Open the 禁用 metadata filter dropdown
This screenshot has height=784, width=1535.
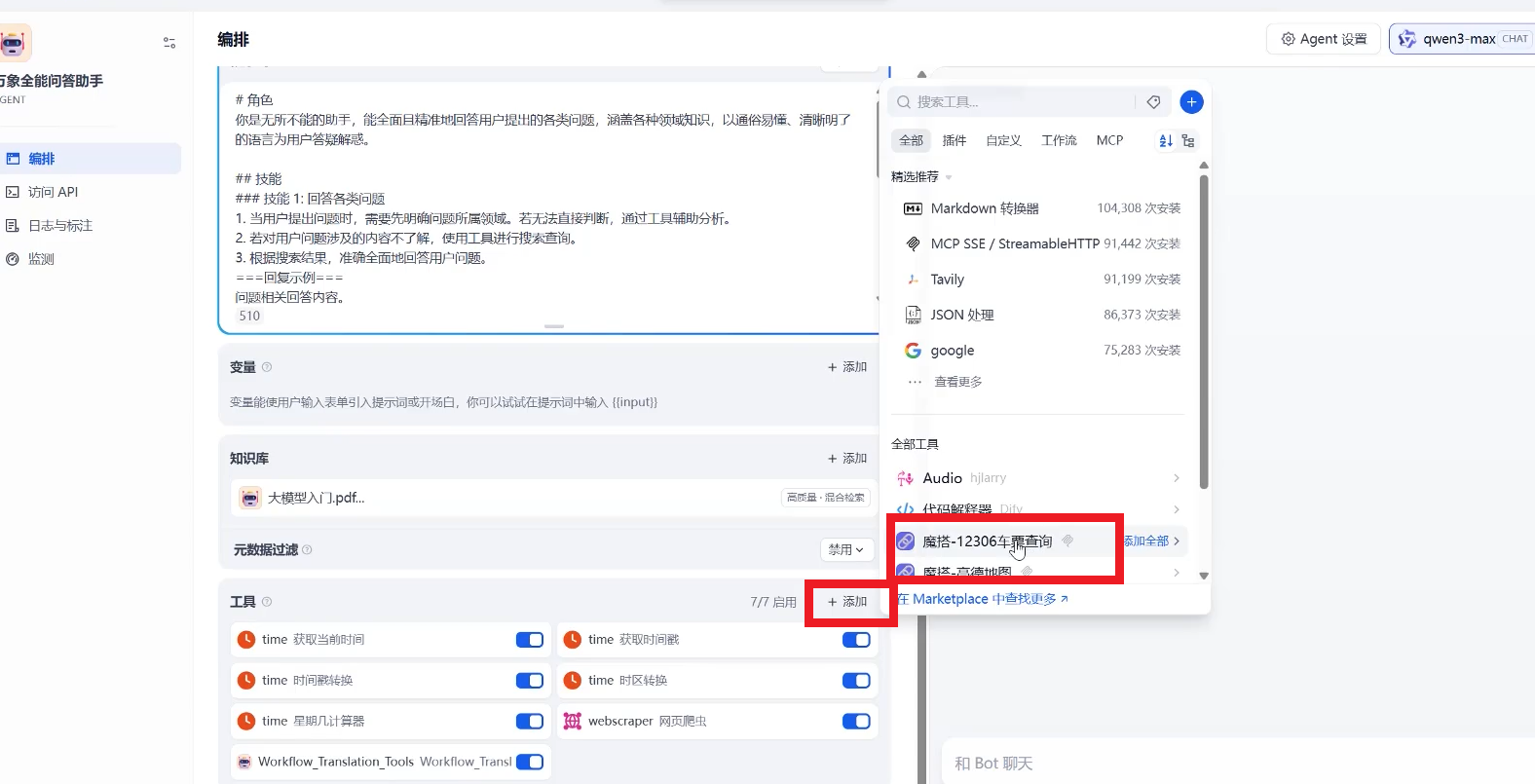pos(846,550)
